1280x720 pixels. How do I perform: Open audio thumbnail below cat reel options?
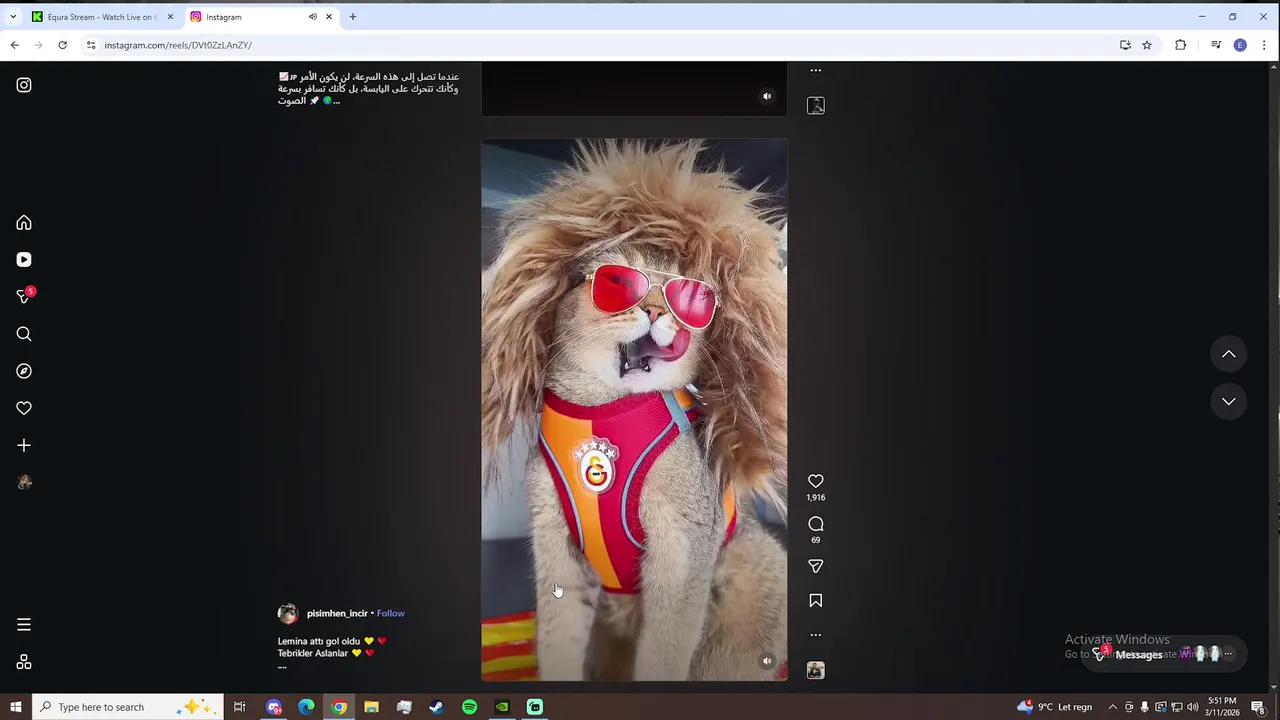(x=816, y=670)
